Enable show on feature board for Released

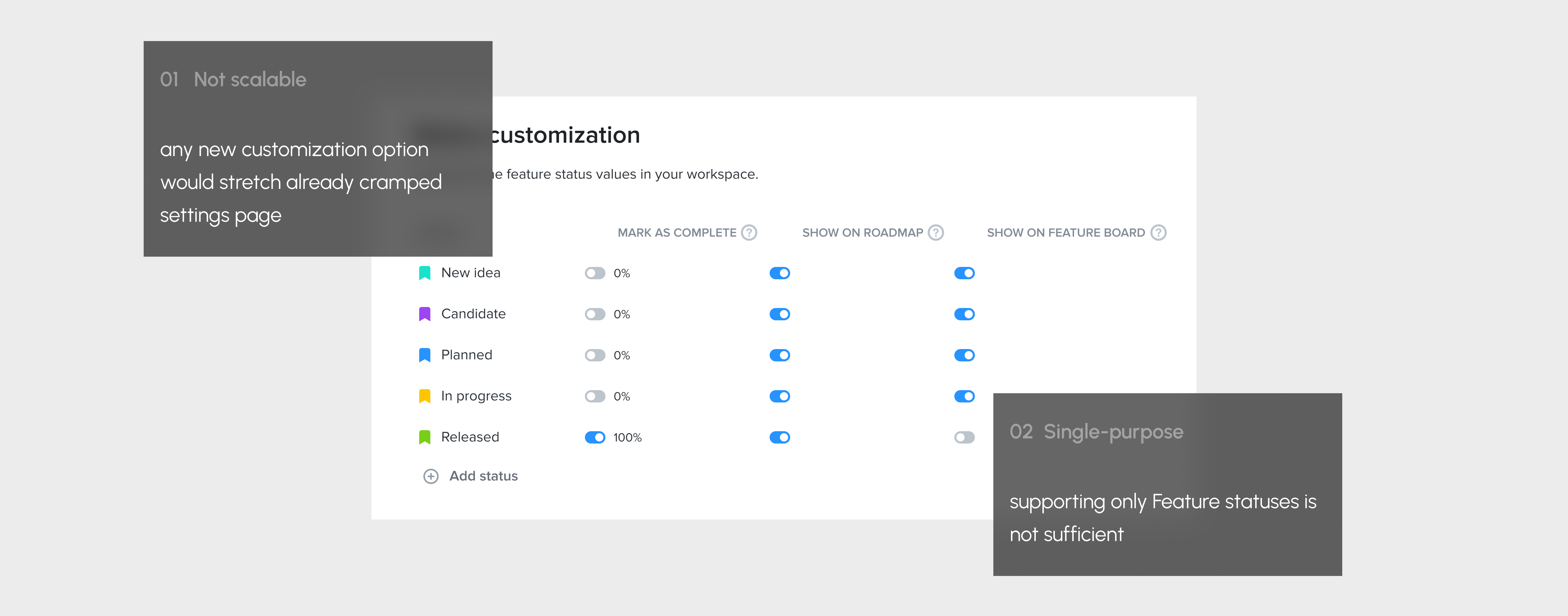click(x=965, y=438)
